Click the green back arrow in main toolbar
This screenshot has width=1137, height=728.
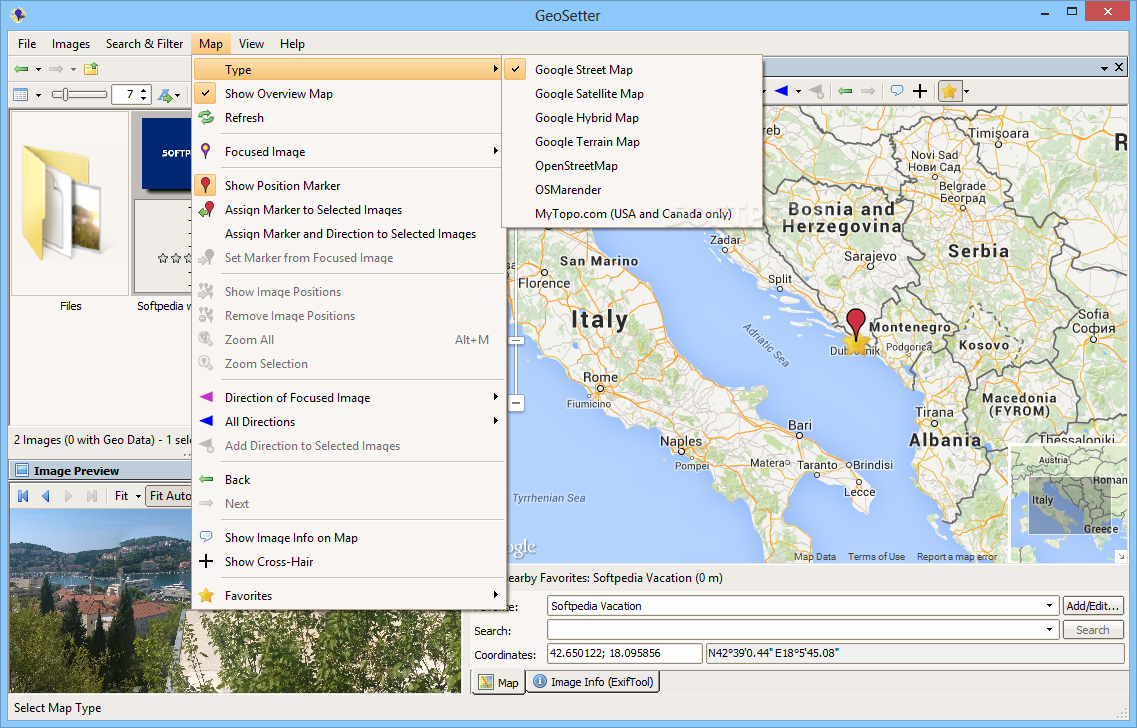pyautogui.click(x=21, y=69)
